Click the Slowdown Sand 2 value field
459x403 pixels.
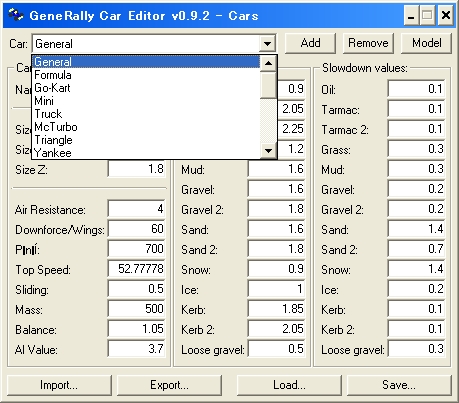[417, 249]
